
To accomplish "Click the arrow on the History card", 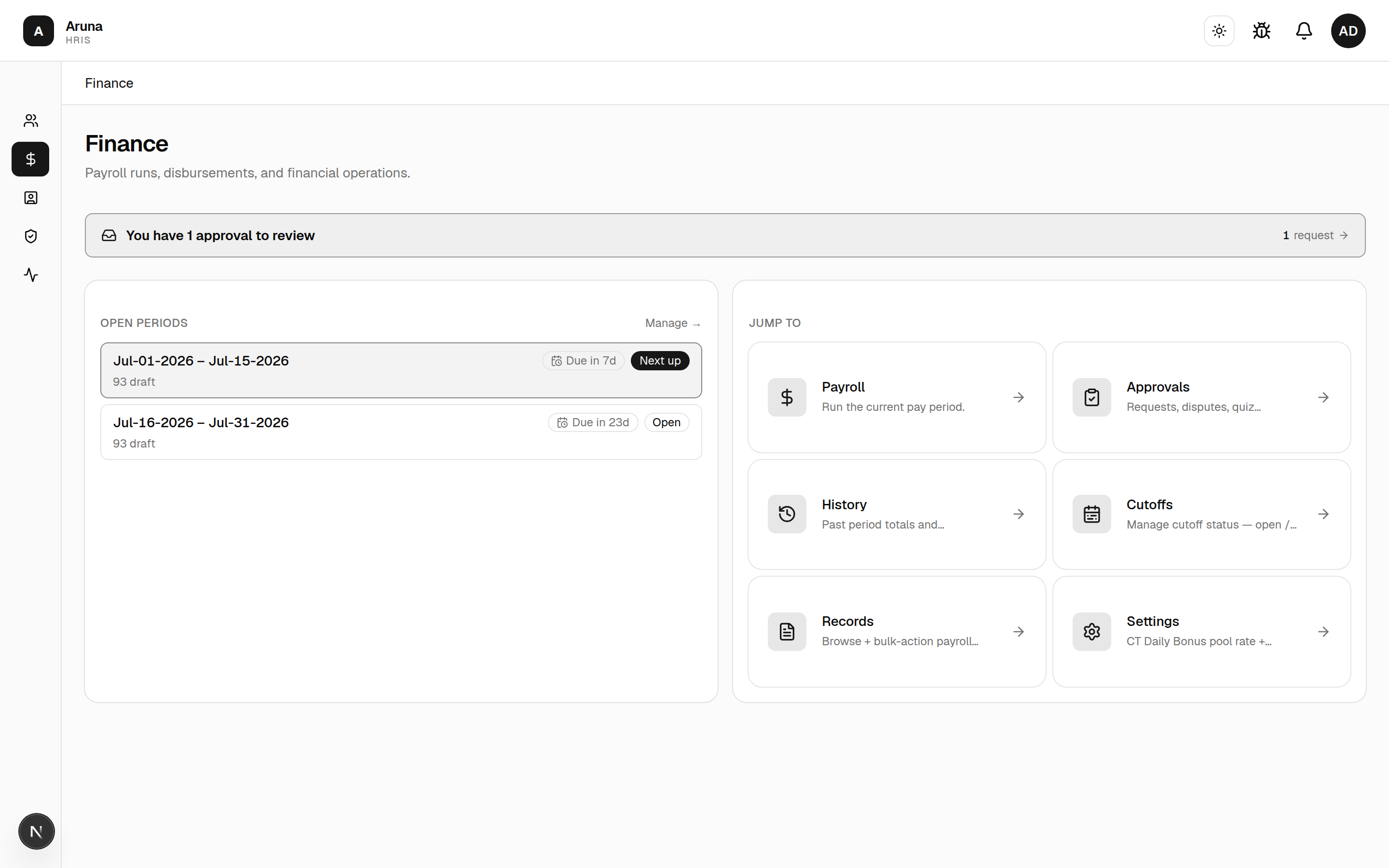I will [1019, 514].
